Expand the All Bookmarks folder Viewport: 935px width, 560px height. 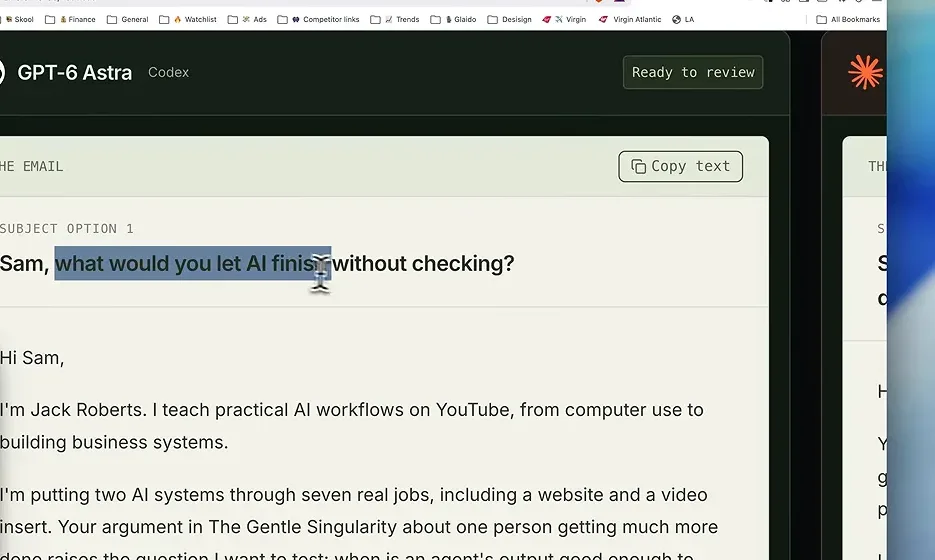coord(848,20)
